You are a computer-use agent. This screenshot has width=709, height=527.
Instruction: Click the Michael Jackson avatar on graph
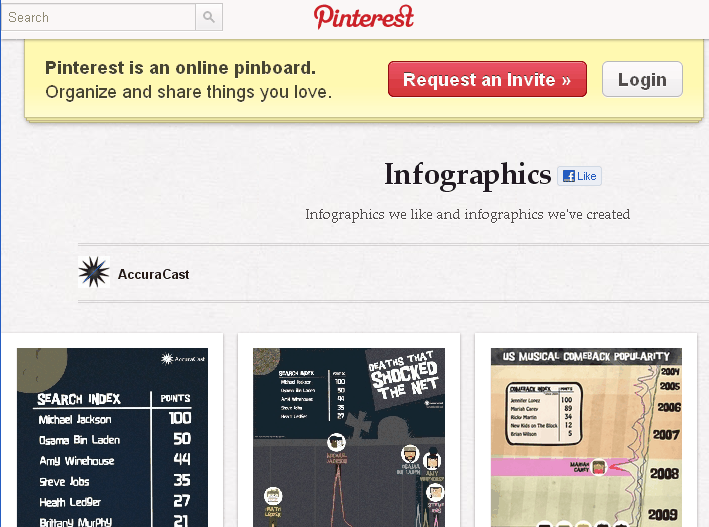(336, 442)
